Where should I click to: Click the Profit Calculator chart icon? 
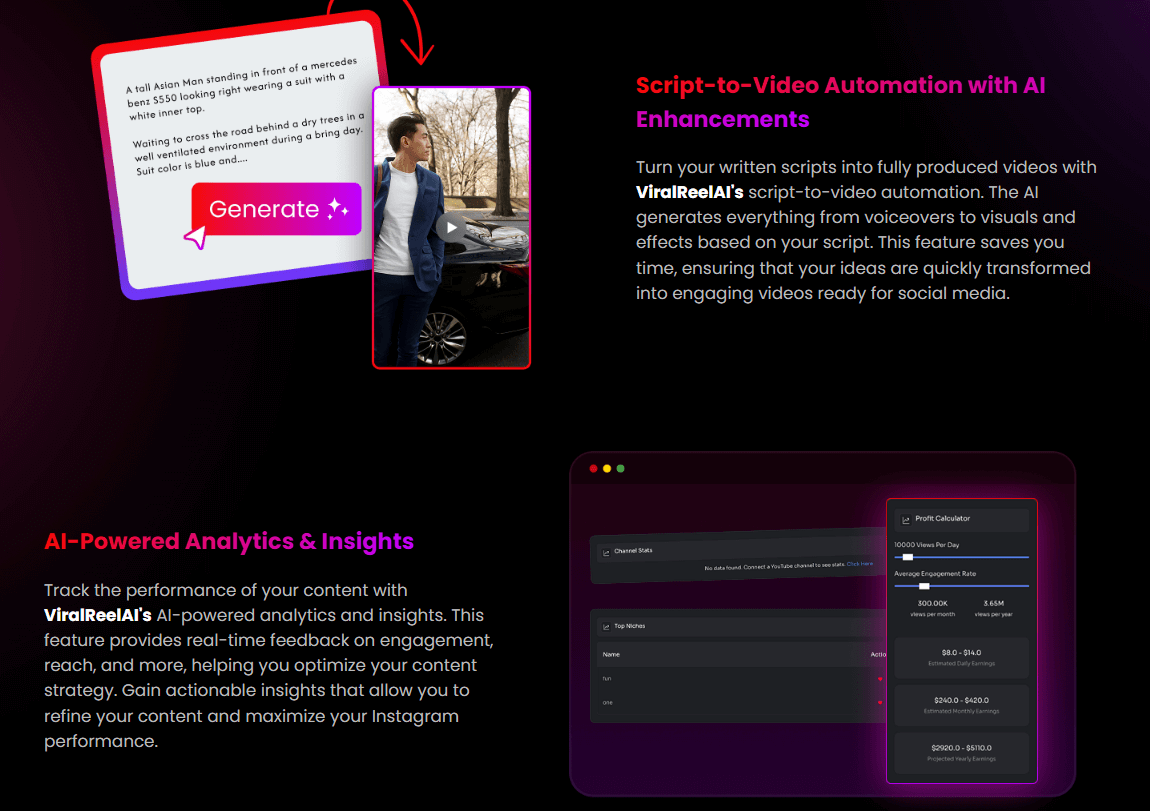click(906, 520)
